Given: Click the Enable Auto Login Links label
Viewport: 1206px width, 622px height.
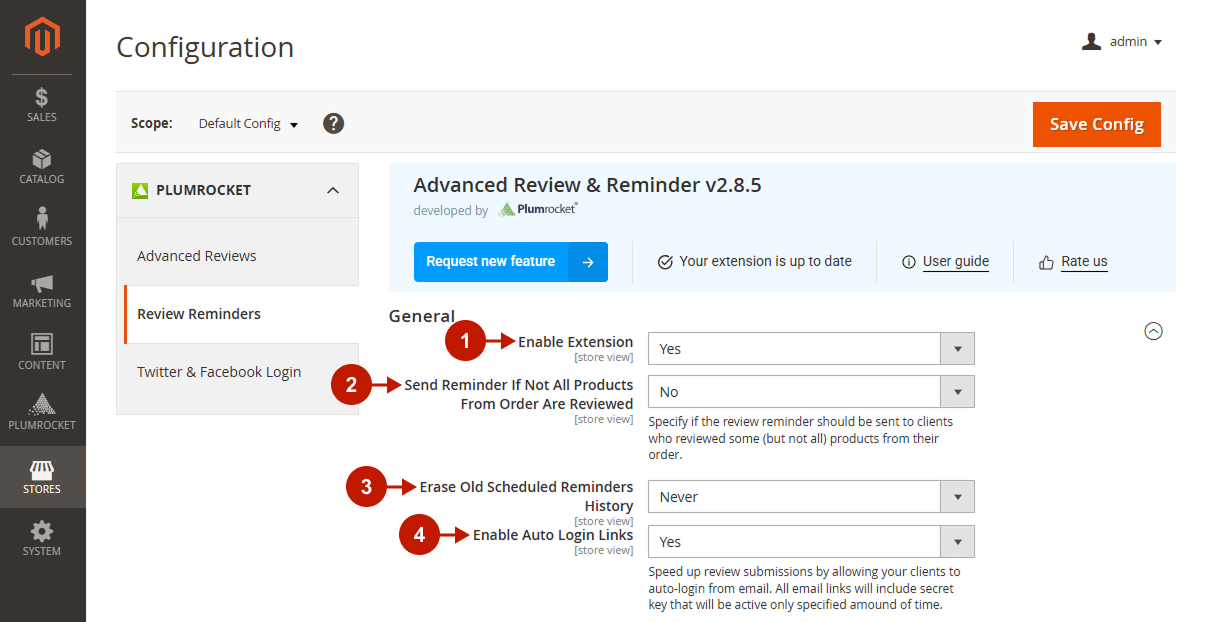Looking at the screenshot, I should coord(553,535).
